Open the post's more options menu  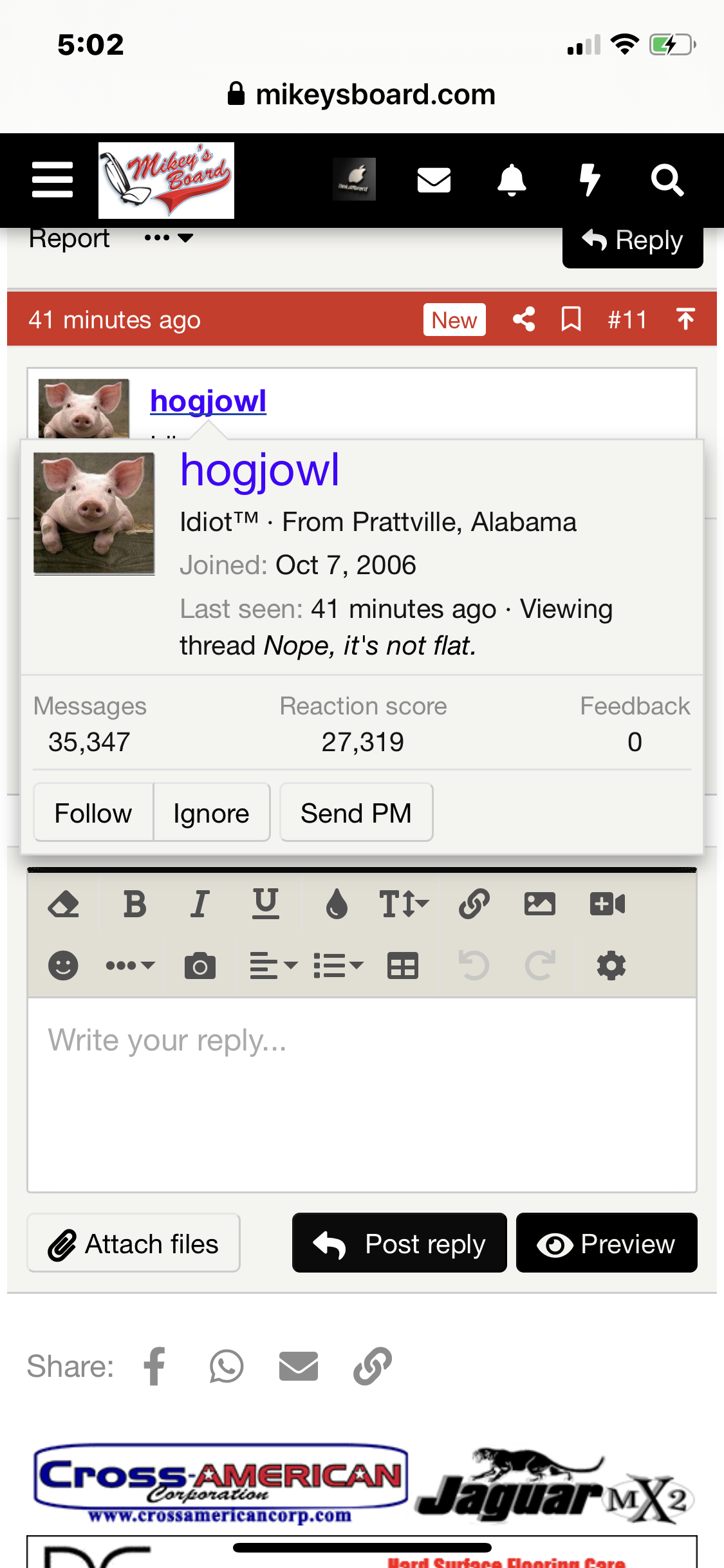169,238
